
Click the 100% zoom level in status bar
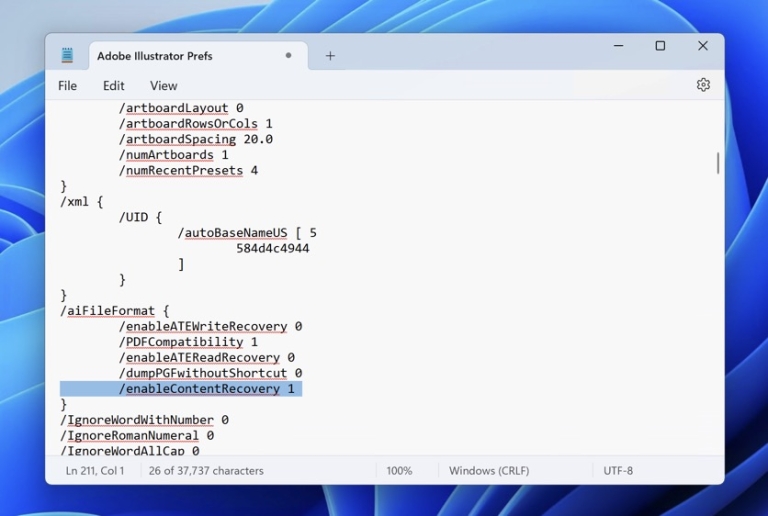[399, 470]
